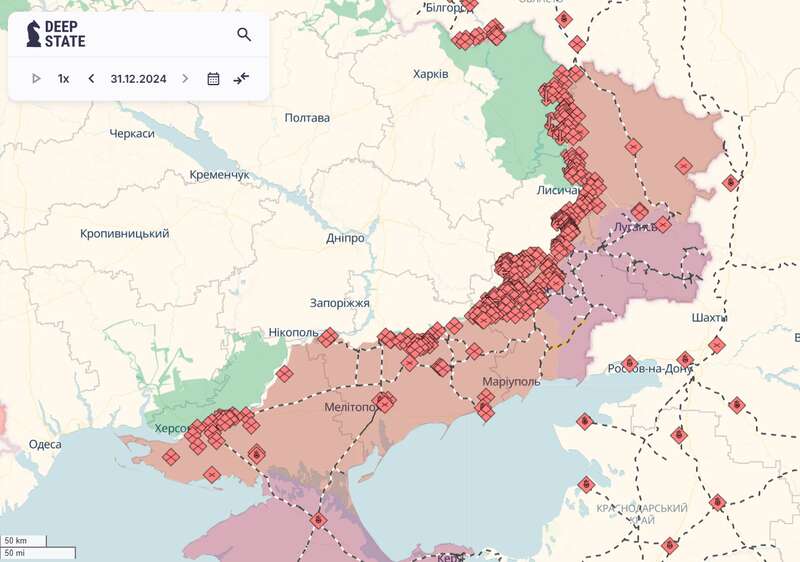This screenshot has width=800, height=562.
Task: Click the Одеса city label
Action: [45, 444]
